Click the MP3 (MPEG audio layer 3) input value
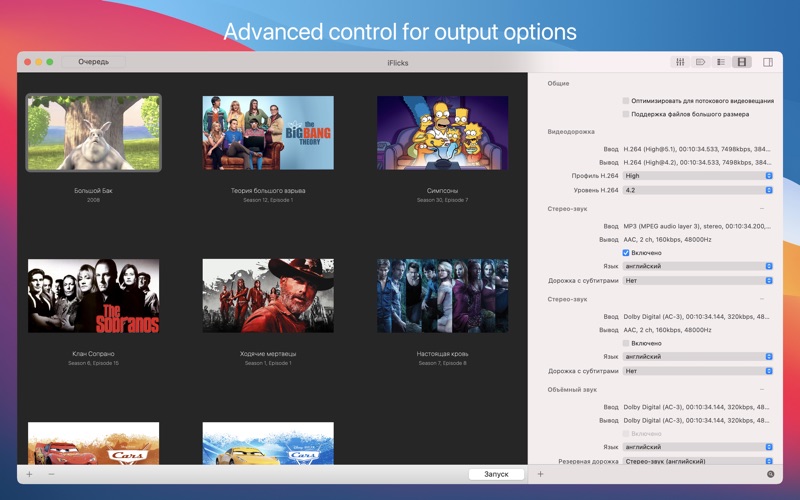The width and height of the screenshot is (800, 500). pyautogui.click(x=697, y=226)
